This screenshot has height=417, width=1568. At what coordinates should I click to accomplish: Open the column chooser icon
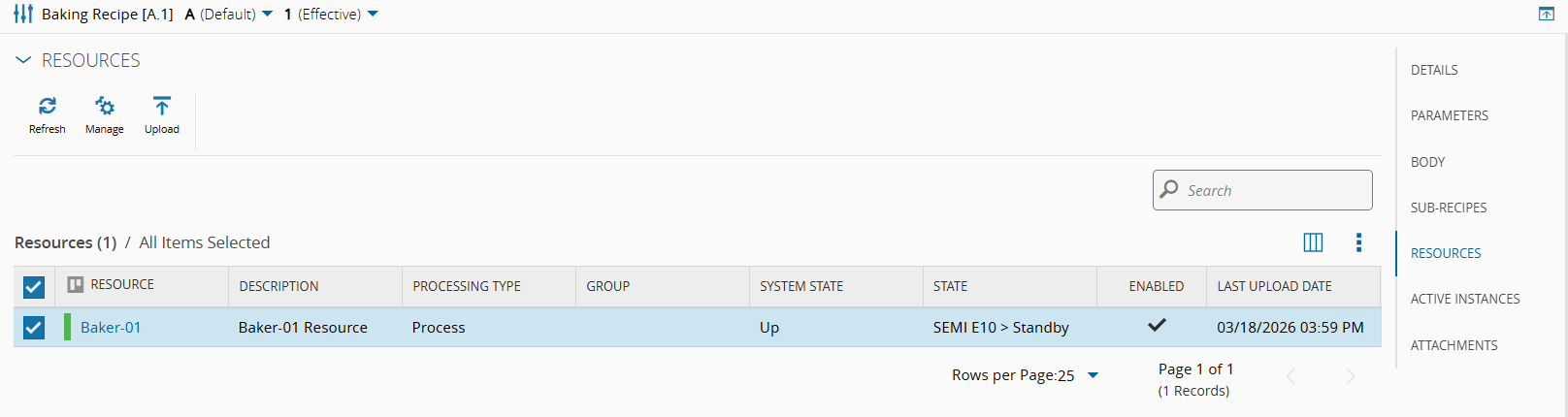(x=1313, y=242)
